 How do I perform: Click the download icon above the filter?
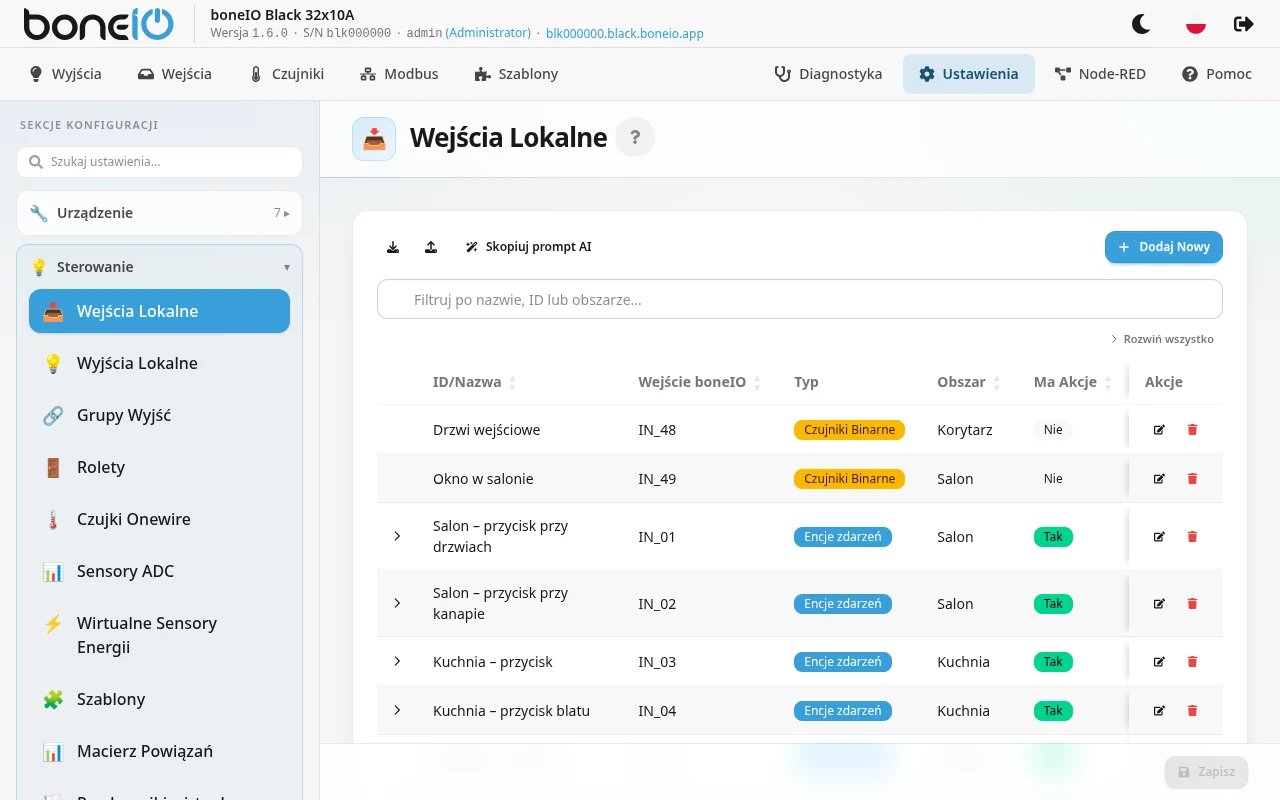point(393,247)
